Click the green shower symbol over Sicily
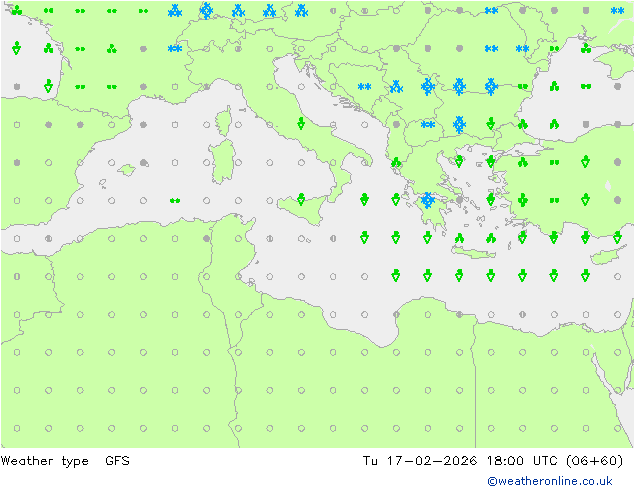 pos(301,199)
